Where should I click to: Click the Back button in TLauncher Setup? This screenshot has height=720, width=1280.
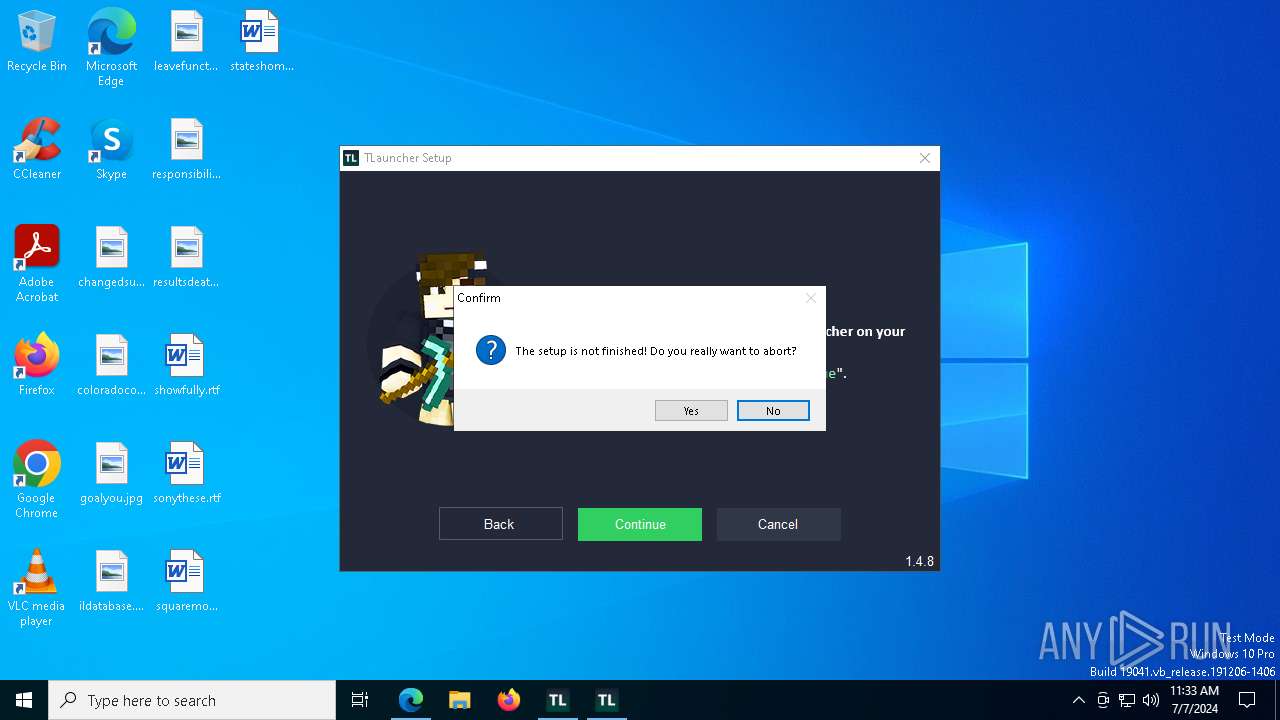[x=500, y=524]
